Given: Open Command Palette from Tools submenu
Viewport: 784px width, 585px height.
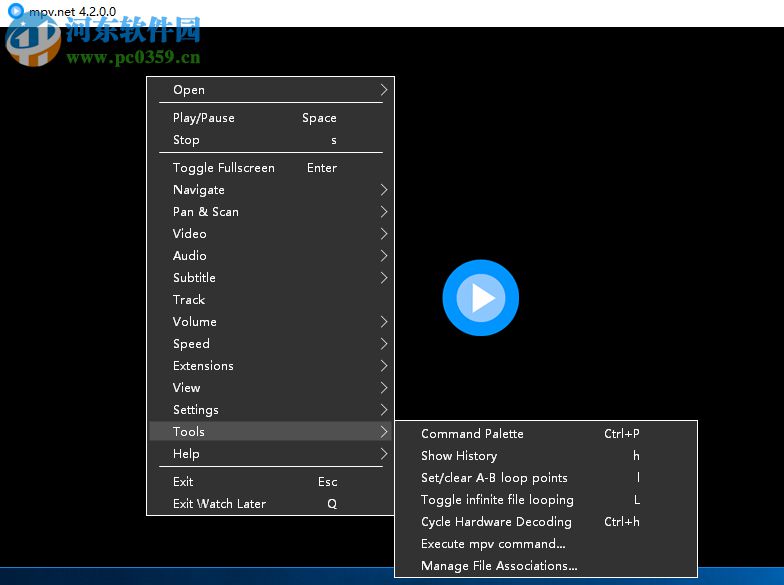Looking at the screenshot, I should [546, 434].
